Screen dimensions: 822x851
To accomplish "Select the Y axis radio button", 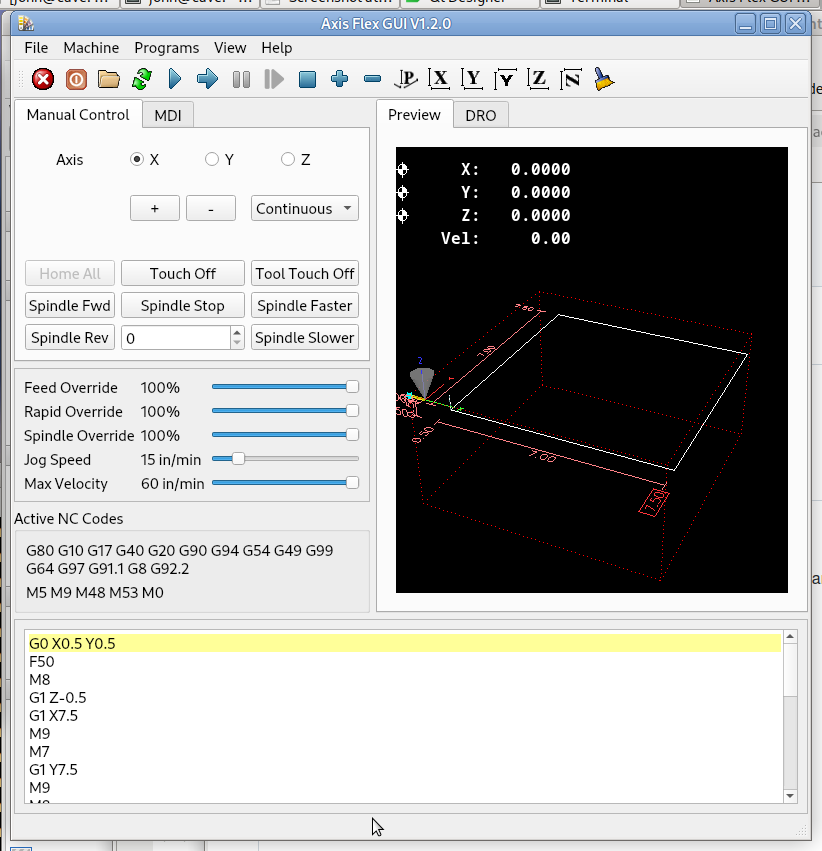I will tap(212, 159).
